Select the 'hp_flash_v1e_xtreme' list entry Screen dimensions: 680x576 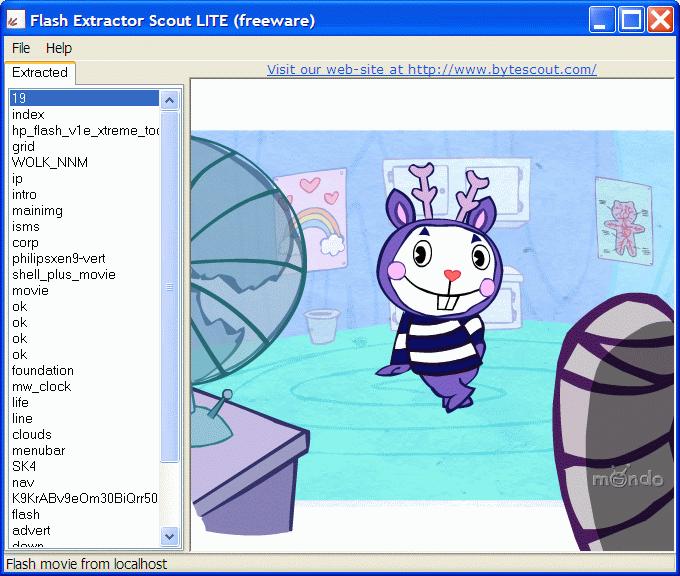pyautogui.click(x=84, y=131)
